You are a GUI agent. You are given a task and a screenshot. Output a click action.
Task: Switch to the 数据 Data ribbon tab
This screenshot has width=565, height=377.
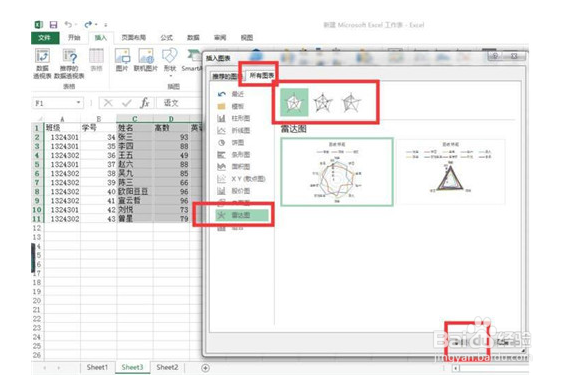193,37
